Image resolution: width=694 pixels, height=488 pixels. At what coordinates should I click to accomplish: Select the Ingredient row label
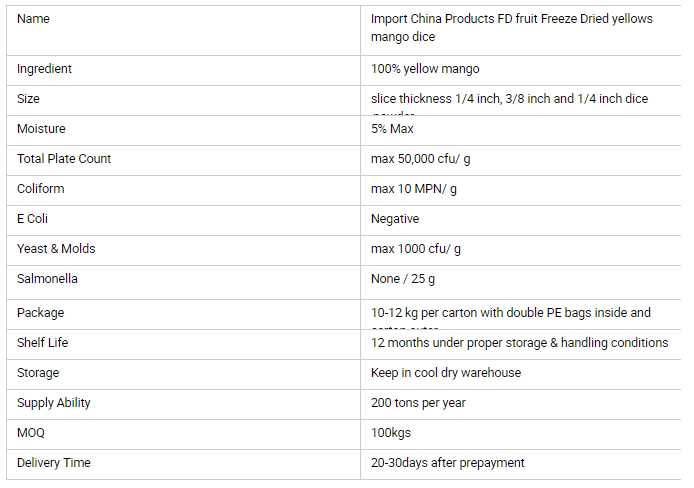click(x=45, y=69)
